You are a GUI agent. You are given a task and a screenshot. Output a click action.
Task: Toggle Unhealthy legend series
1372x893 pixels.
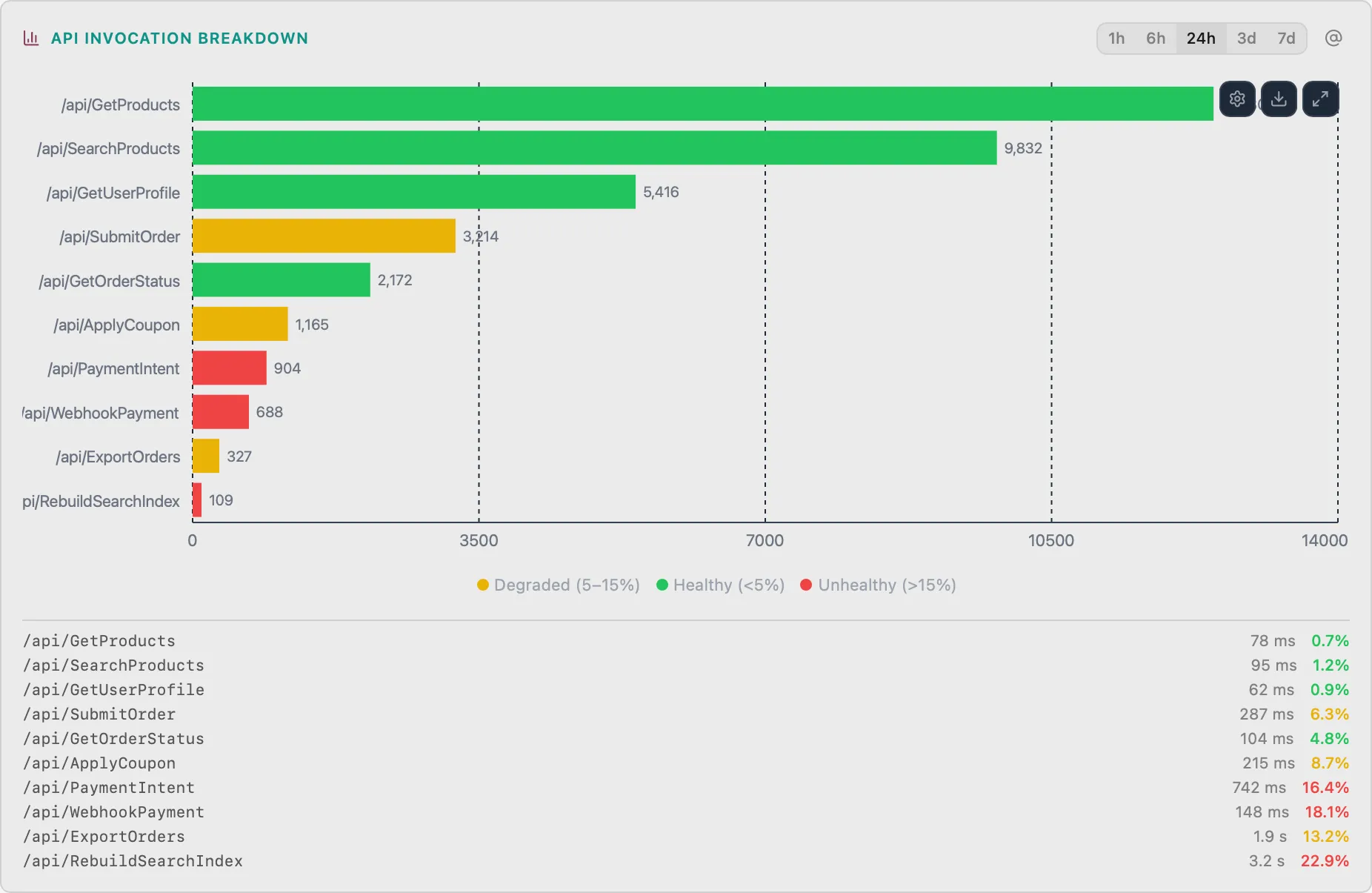coord(879,585)
